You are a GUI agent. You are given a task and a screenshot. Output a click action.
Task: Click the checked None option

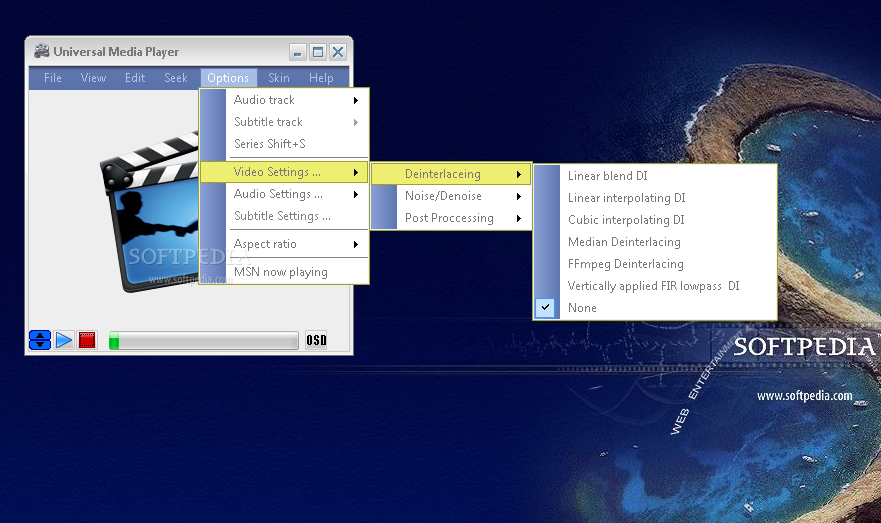point(655,308)
